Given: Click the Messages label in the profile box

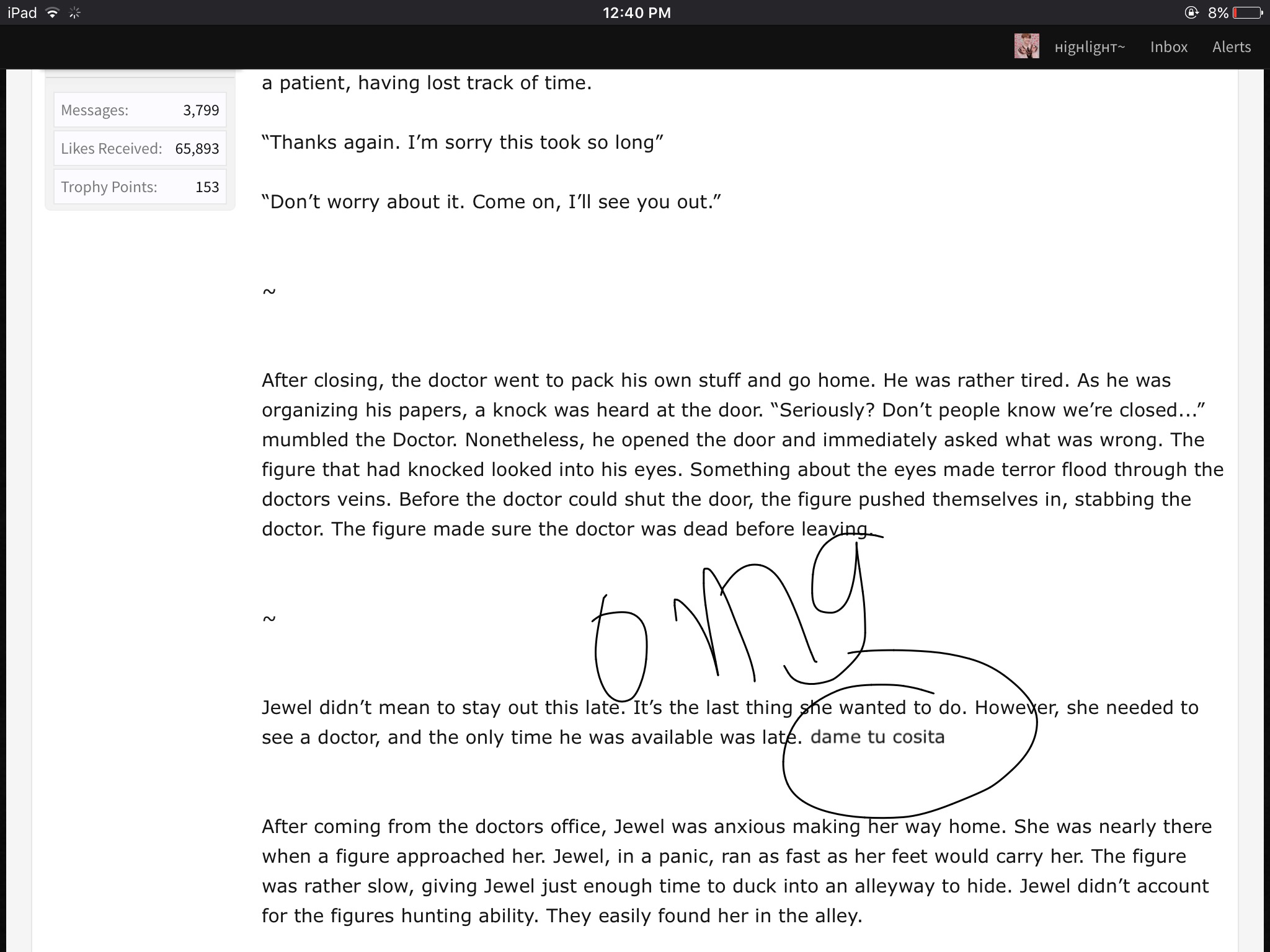Looking at the screenshot, I should click(95, 110).
